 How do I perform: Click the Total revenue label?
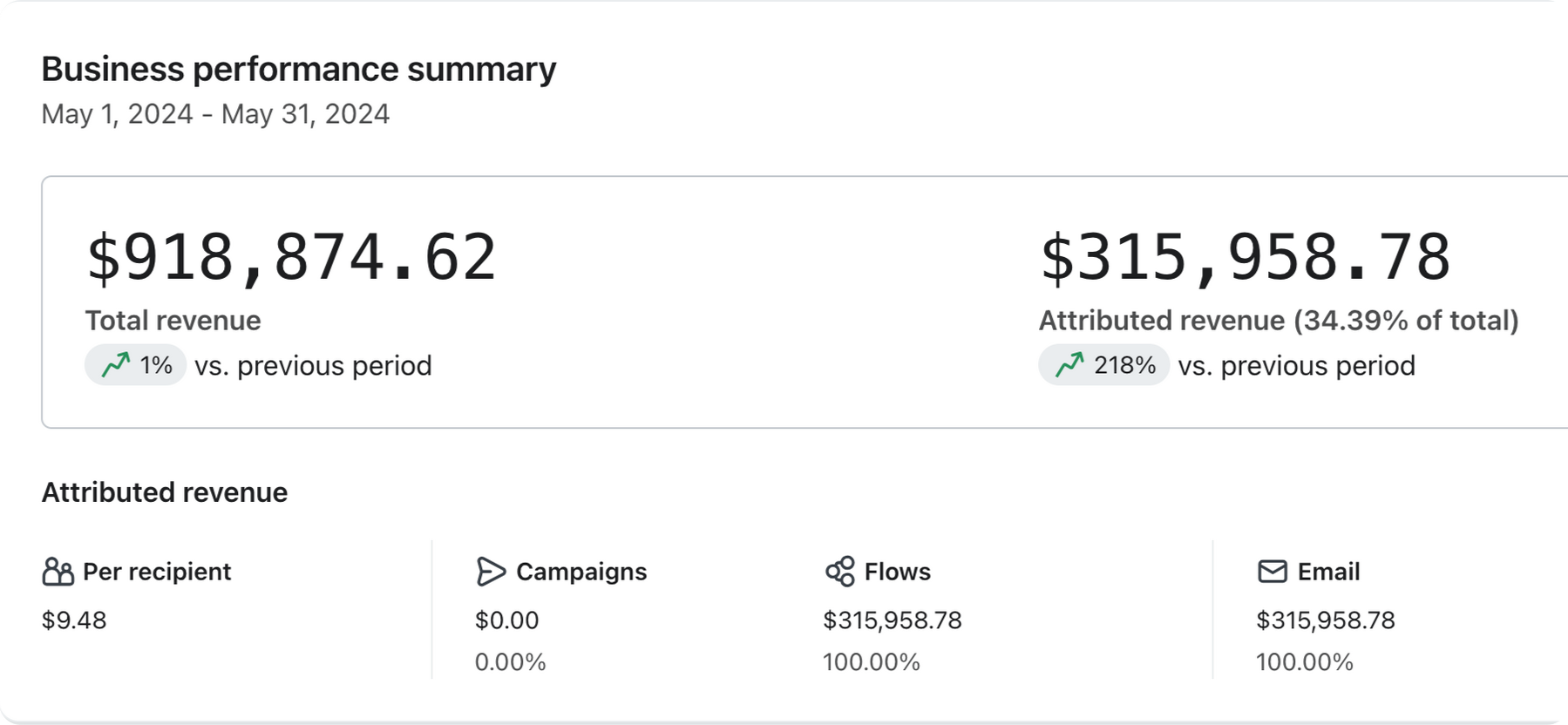(x=173, y=321)
